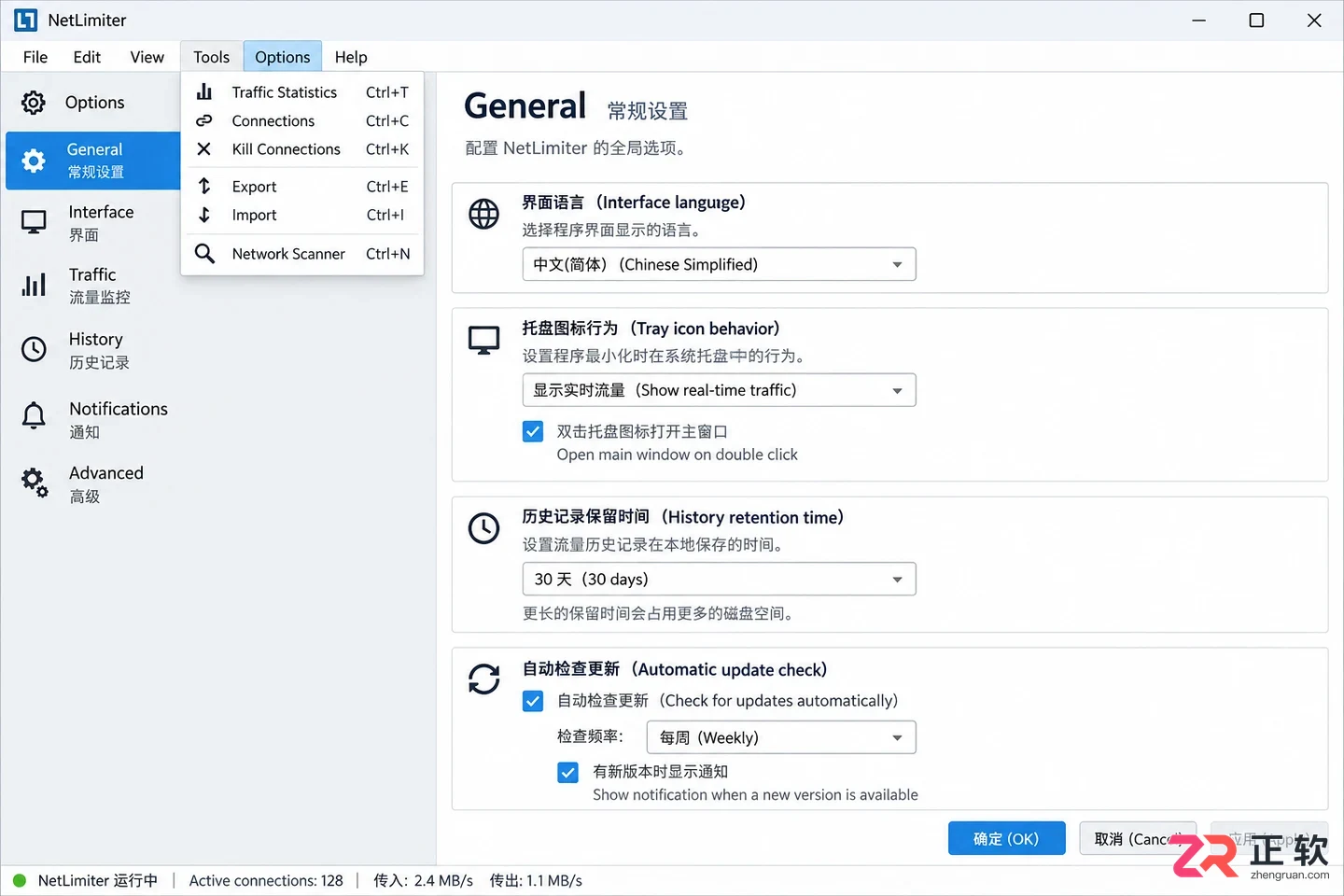Select Export from the Tools menu
The image size is (1344, 896).
(302, 186)
